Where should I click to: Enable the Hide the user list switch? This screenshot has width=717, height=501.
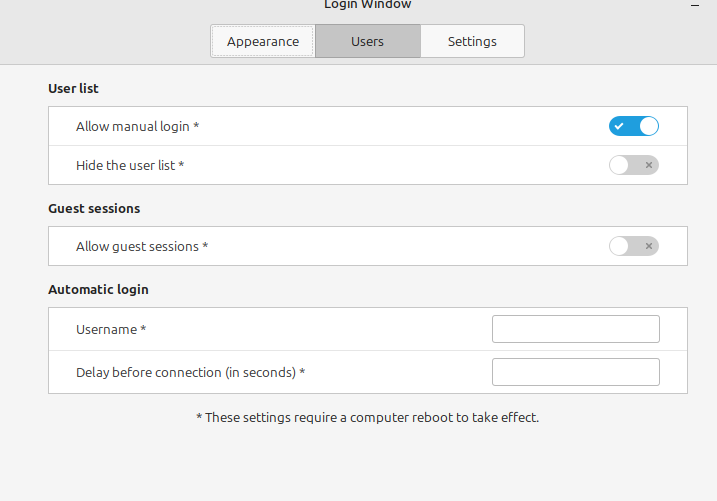click(x=634, y=165)
